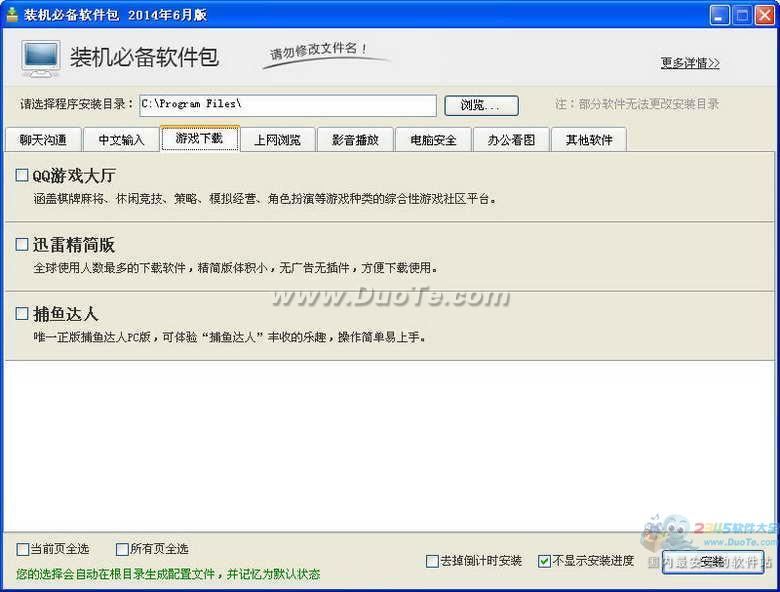The width and height of the screenshot is (780, 592).
Task: Minimize the 装机必备软件包 window
Action: click(x=719, y=15)
